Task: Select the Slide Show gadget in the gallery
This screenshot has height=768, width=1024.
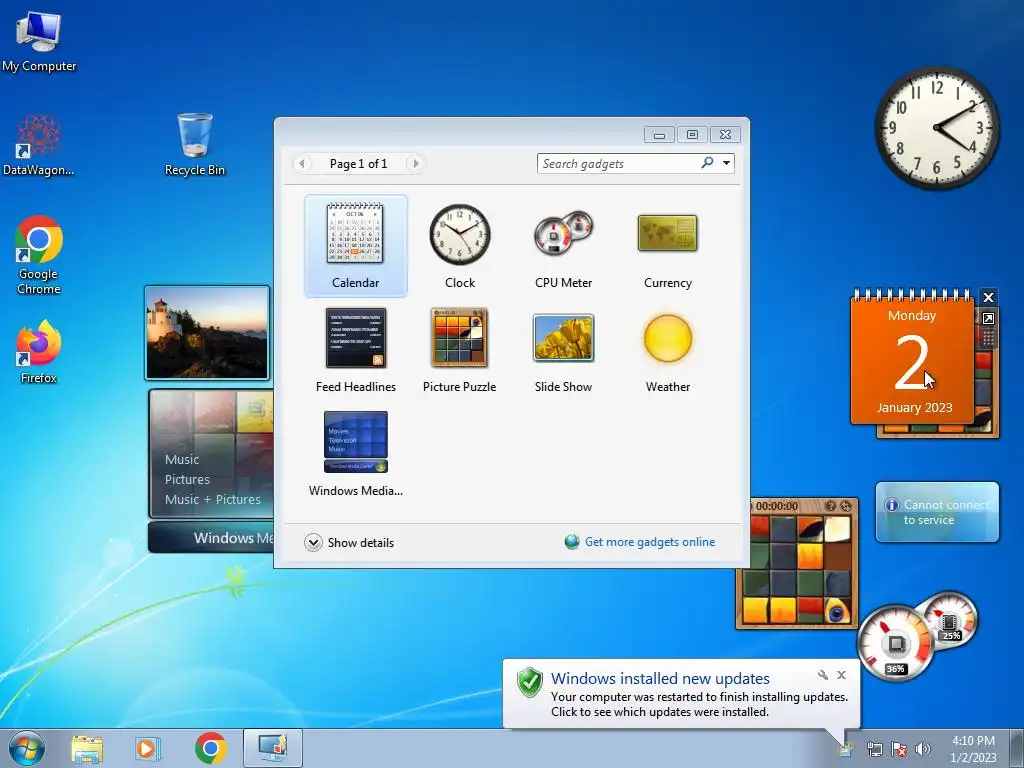Action: point(564,350)
